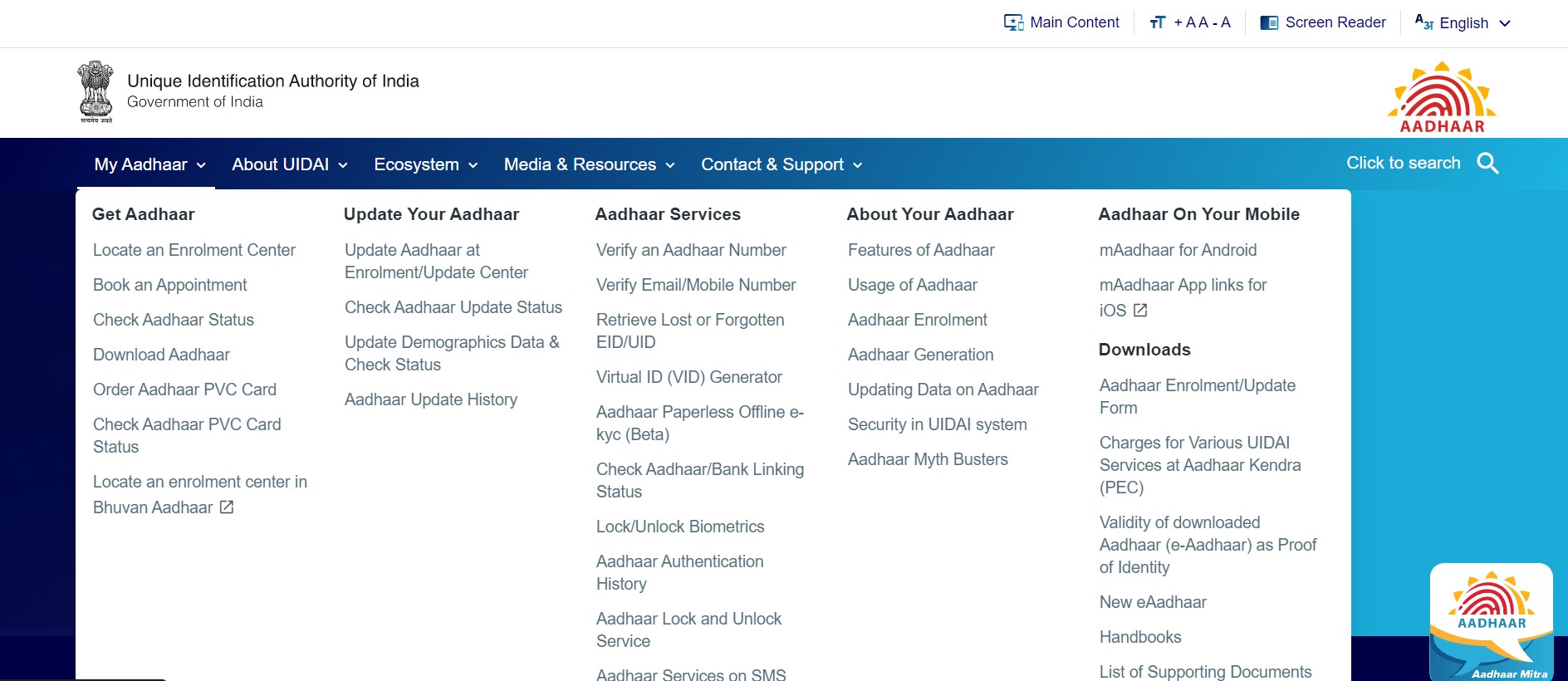Click the search magnifier icon
1568x681 pixels.
[1487, 164]
